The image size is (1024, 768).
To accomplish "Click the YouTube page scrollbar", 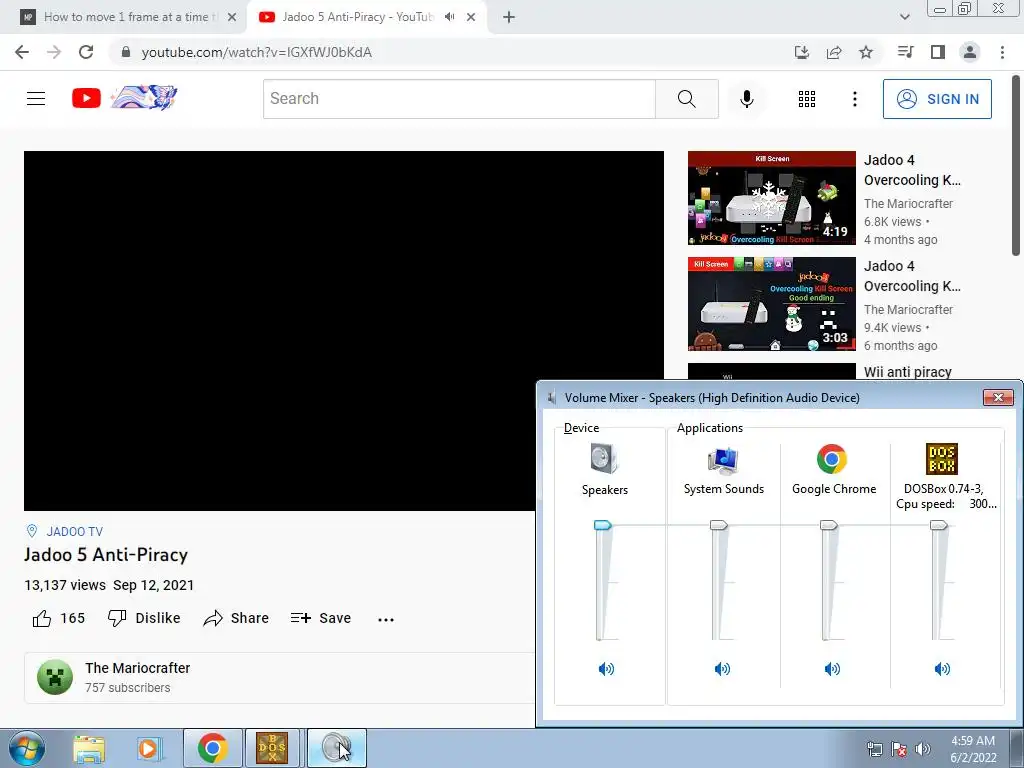I will (1016, 166).
